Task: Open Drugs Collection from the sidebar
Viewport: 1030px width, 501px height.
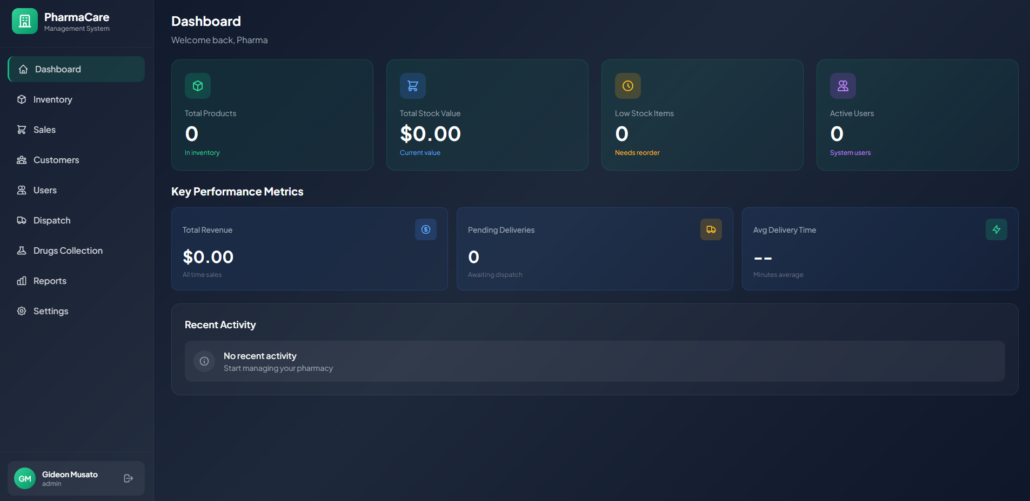Action: tap(67, 251)
